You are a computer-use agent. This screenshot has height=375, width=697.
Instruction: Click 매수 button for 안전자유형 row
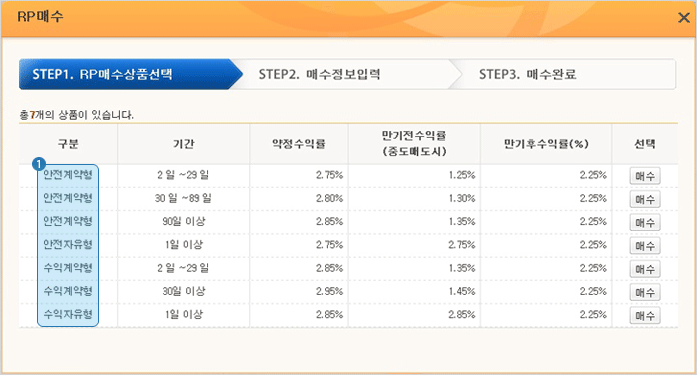pos(645,246)
